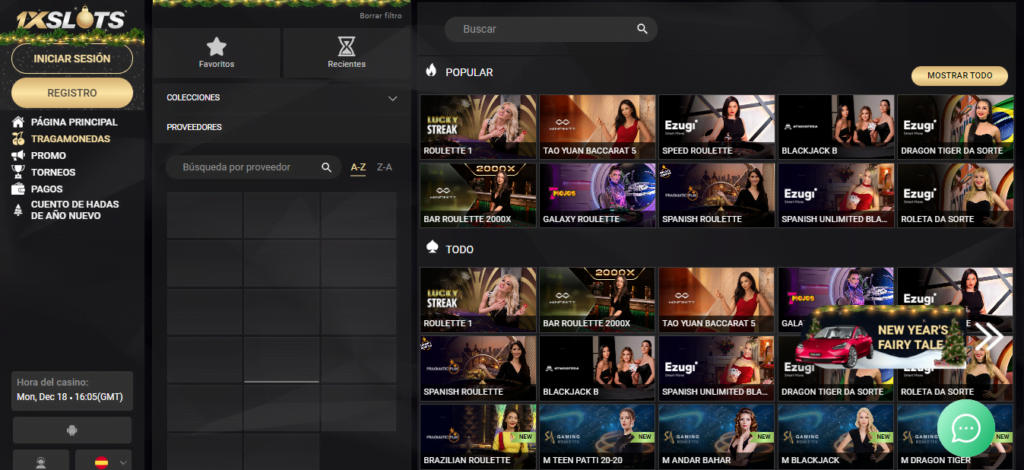The image size is (1024, 470).
Task: Open Spanish Roulette in Popular section
Action: tap(716, 195)
